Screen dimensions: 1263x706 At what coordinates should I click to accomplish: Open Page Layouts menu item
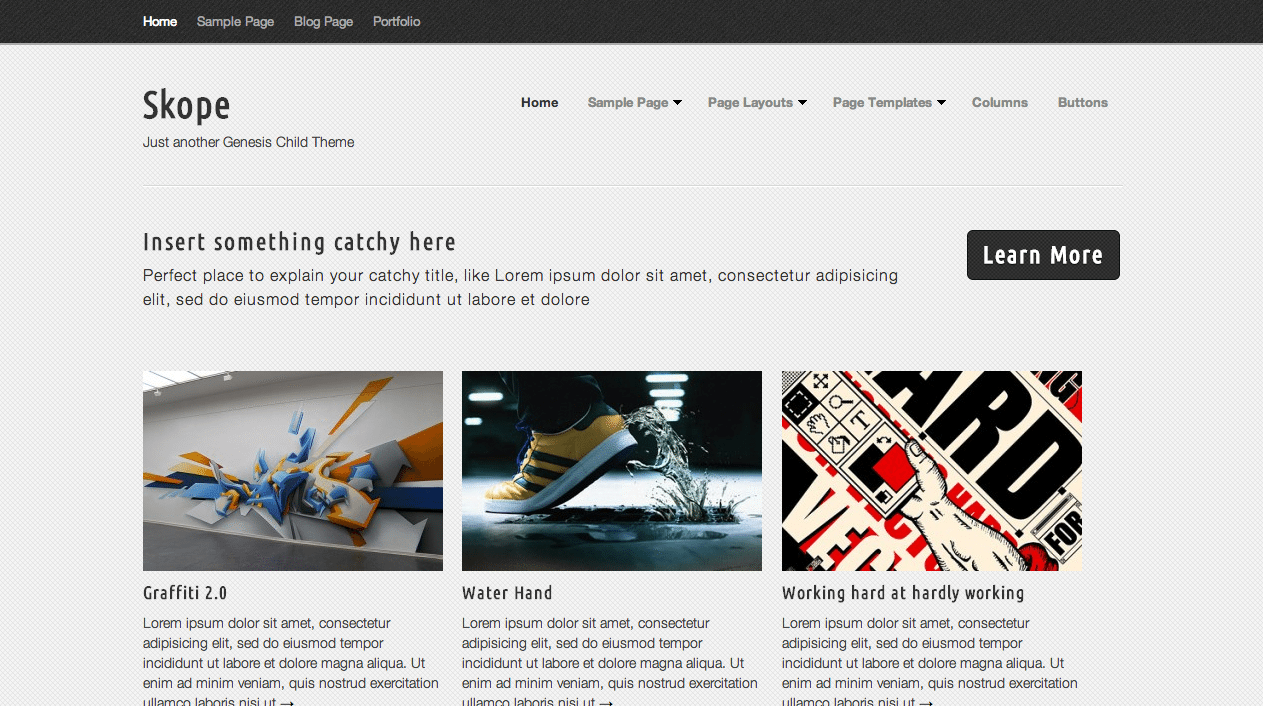(x=750, y=102)
